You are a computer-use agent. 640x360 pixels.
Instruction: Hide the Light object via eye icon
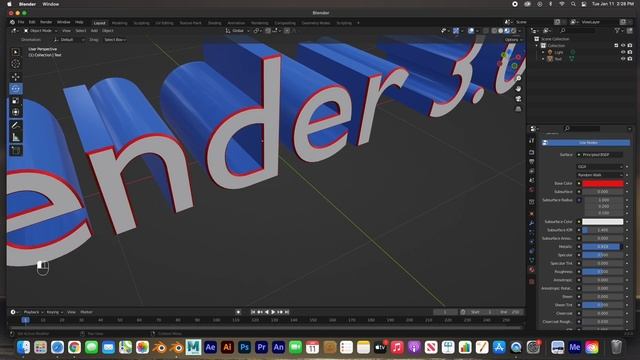(623, 52)
